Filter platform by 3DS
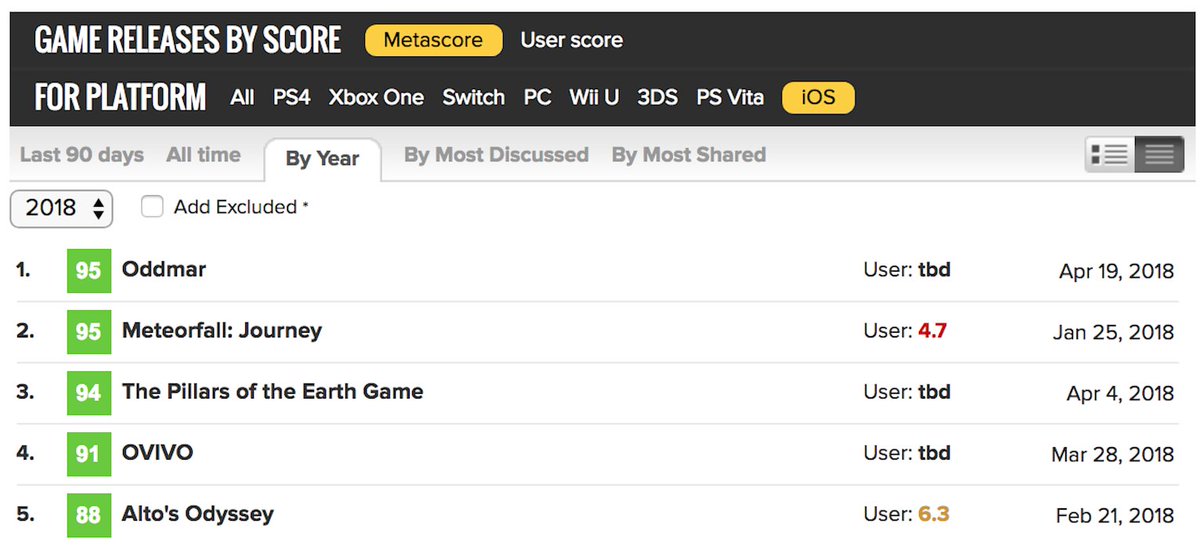The image size is (1200, 545). tap(657, 97)
